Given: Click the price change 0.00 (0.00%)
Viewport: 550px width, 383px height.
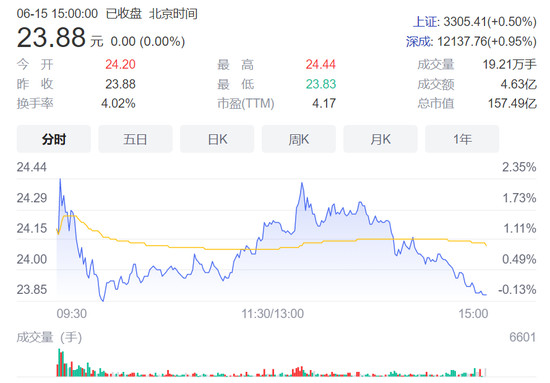Looking at the screenshot, I should pyautogui.click(x=148, y=42).
